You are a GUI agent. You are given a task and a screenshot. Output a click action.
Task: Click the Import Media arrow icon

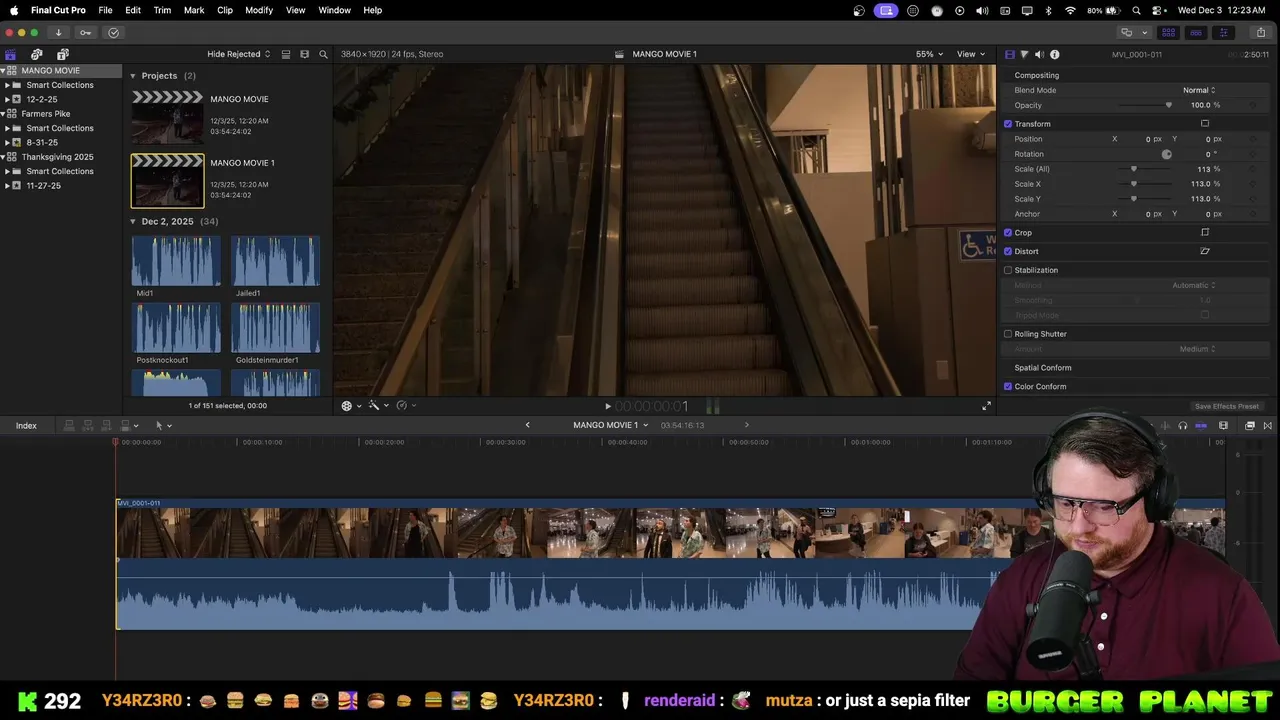point(58,32)
